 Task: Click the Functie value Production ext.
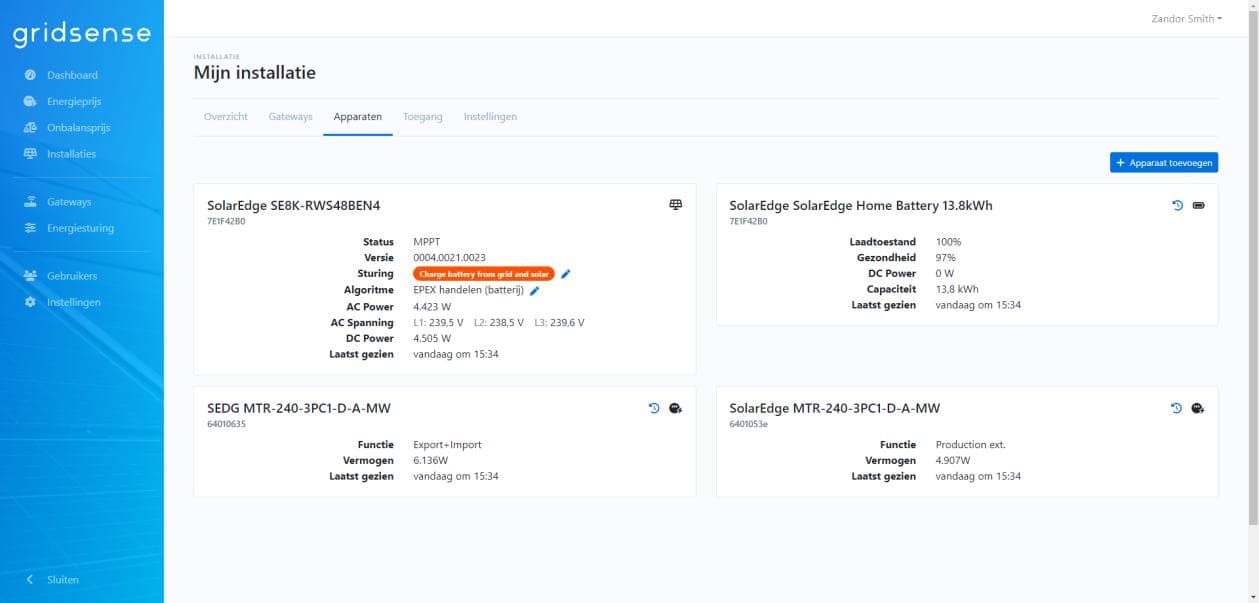(970, 444)
